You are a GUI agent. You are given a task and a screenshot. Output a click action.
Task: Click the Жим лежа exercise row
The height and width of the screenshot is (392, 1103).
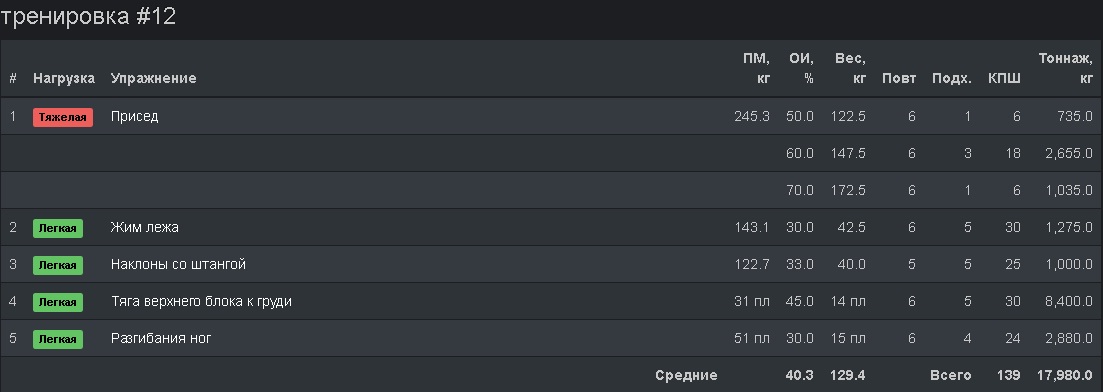point(552,227)
